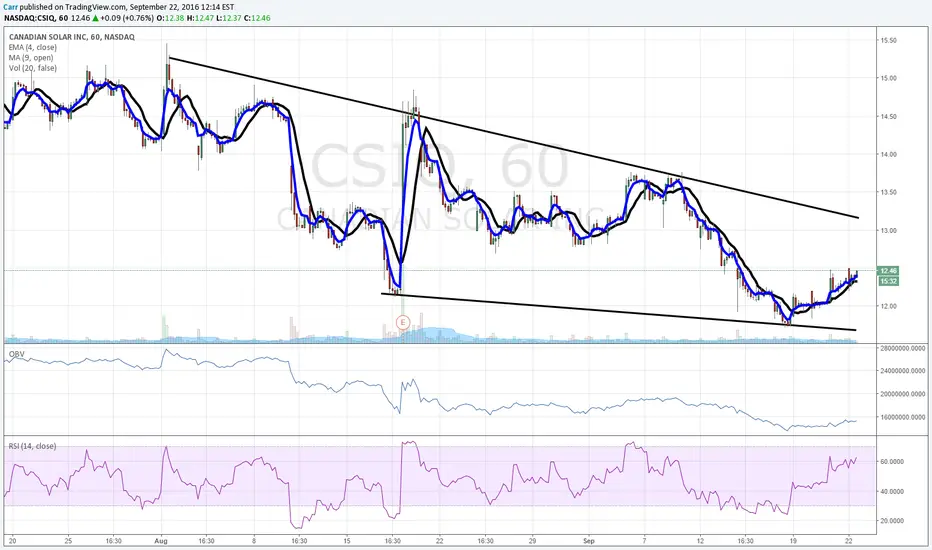932x550 pixels.
Task: Click 24000000.0000 on the OBV axis
Action: (903, 371)
